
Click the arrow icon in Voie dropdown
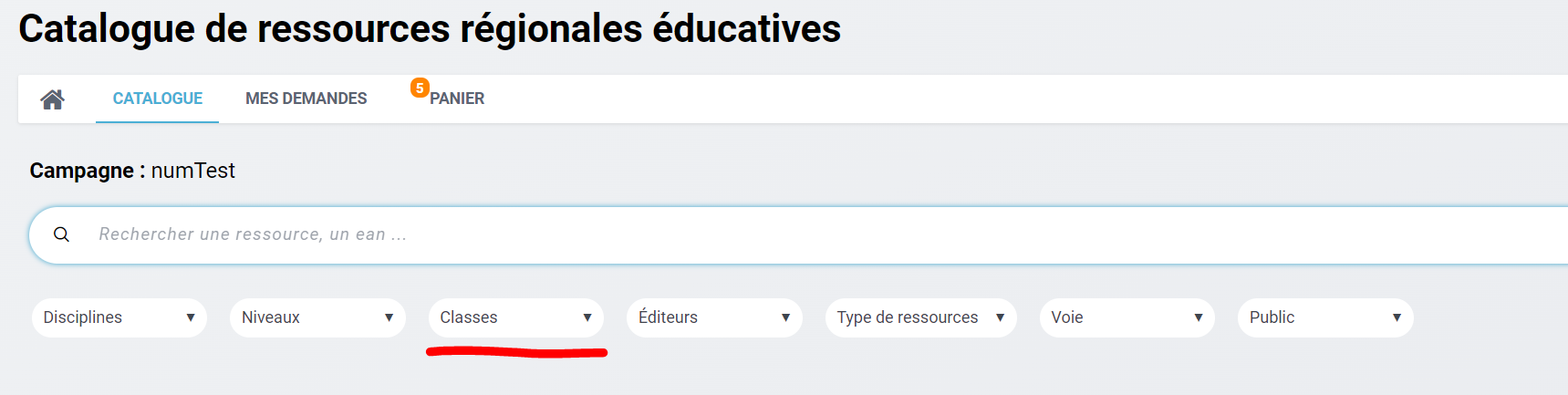[1199, 317]
